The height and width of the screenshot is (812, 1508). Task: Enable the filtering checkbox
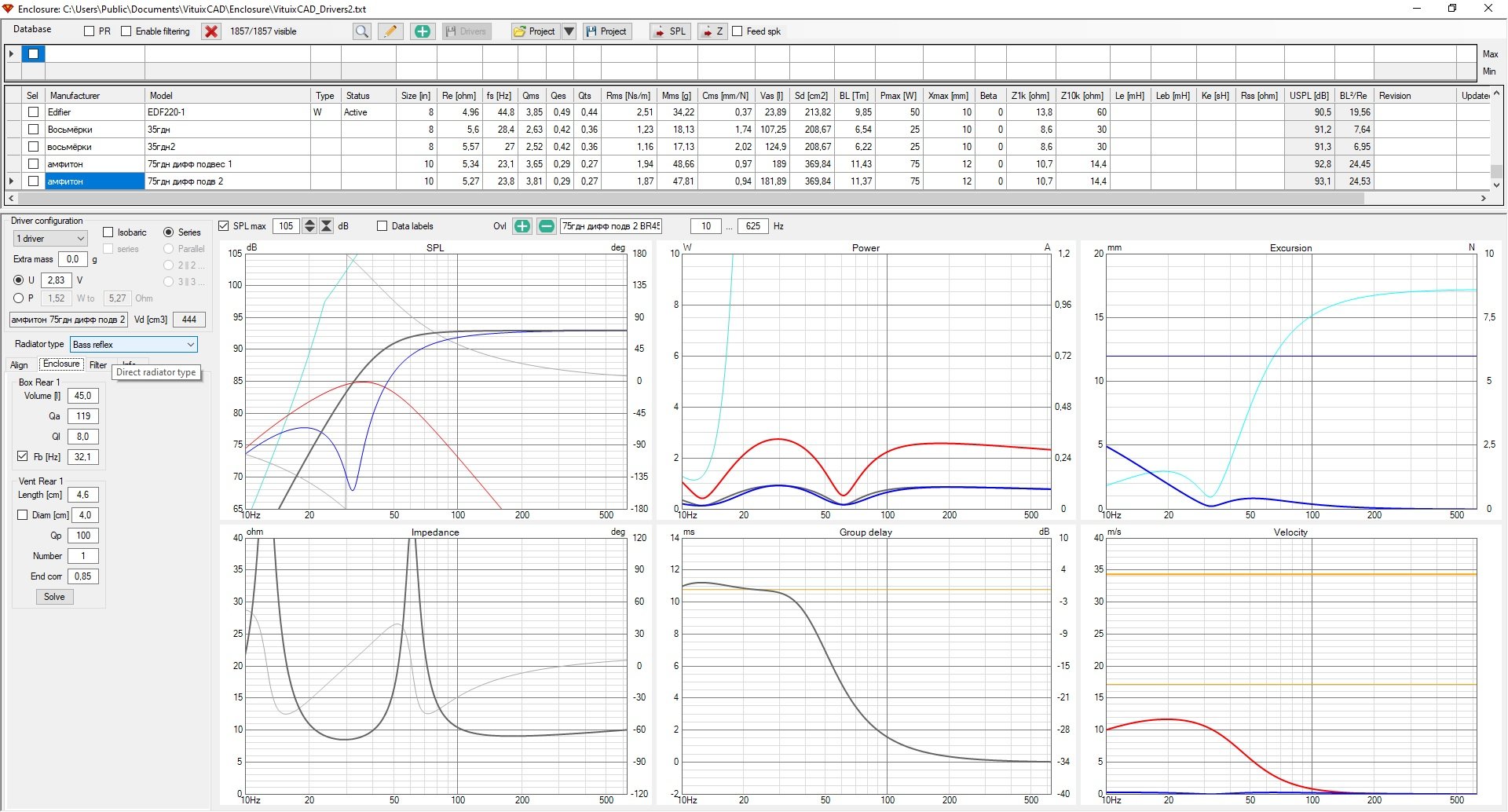click(126, 31)
